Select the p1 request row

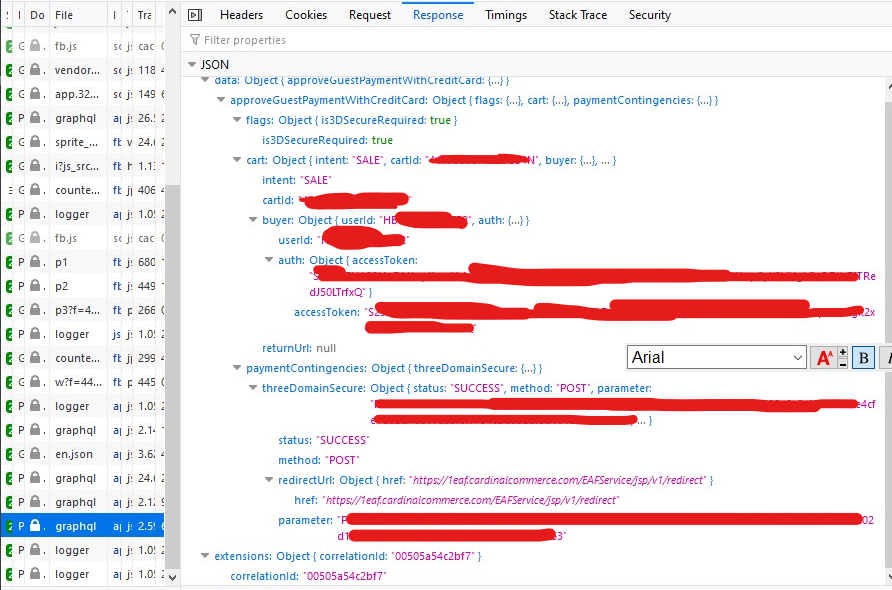[83, 262]
